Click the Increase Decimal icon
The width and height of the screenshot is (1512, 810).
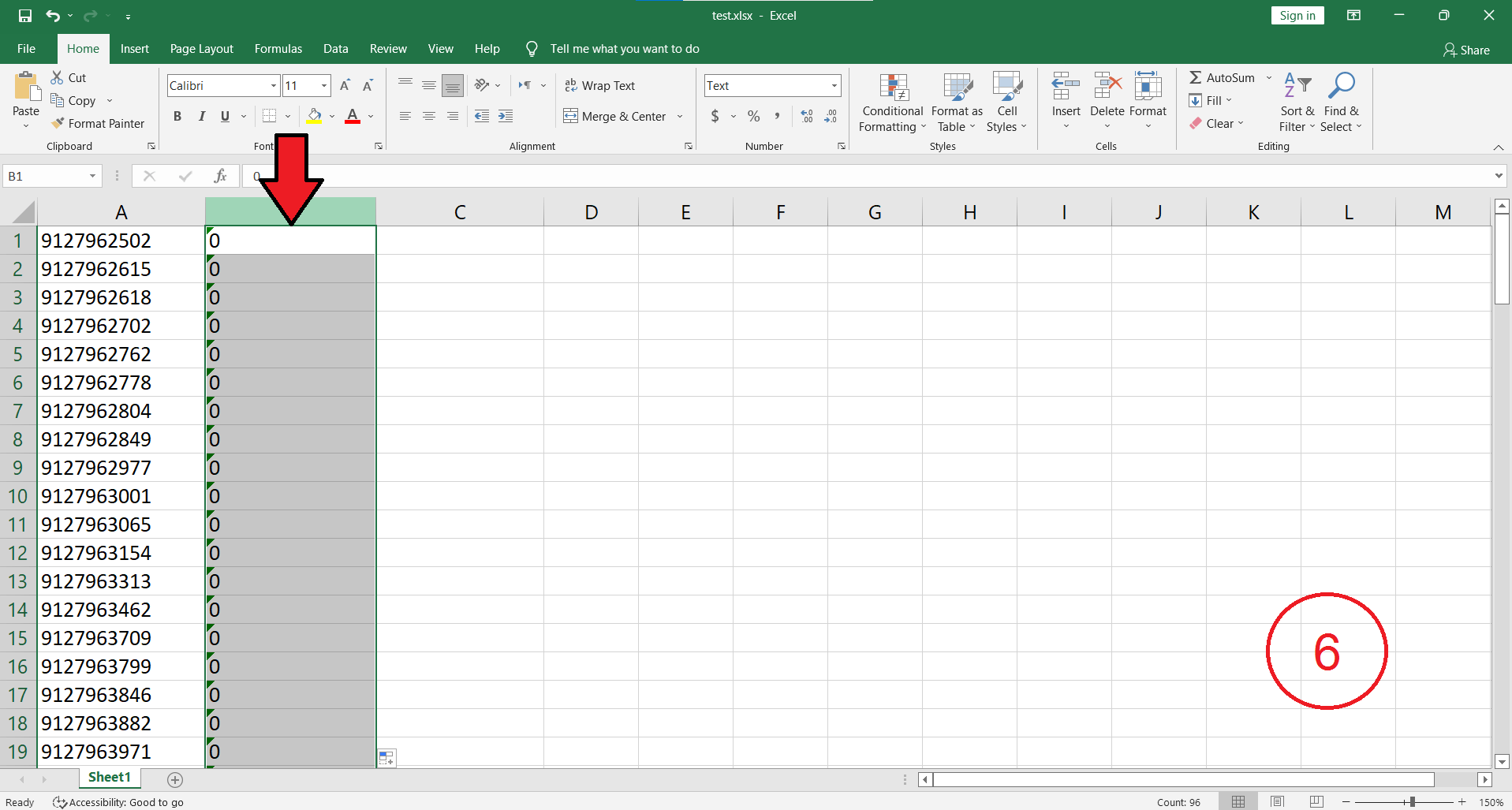click(x=807, y=117)
